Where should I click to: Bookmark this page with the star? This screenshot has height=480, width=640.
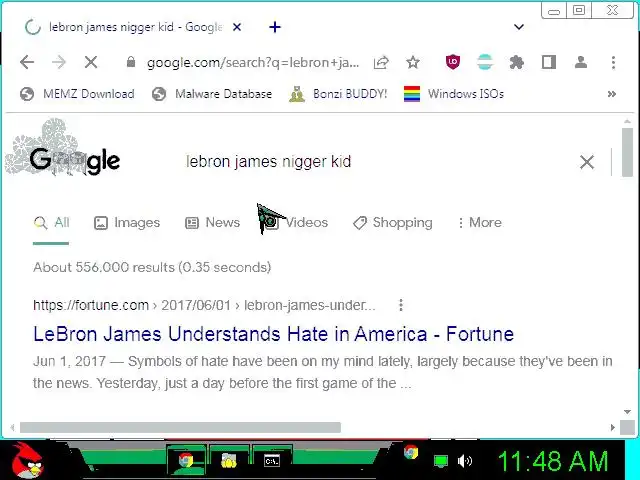click(413, 62)
